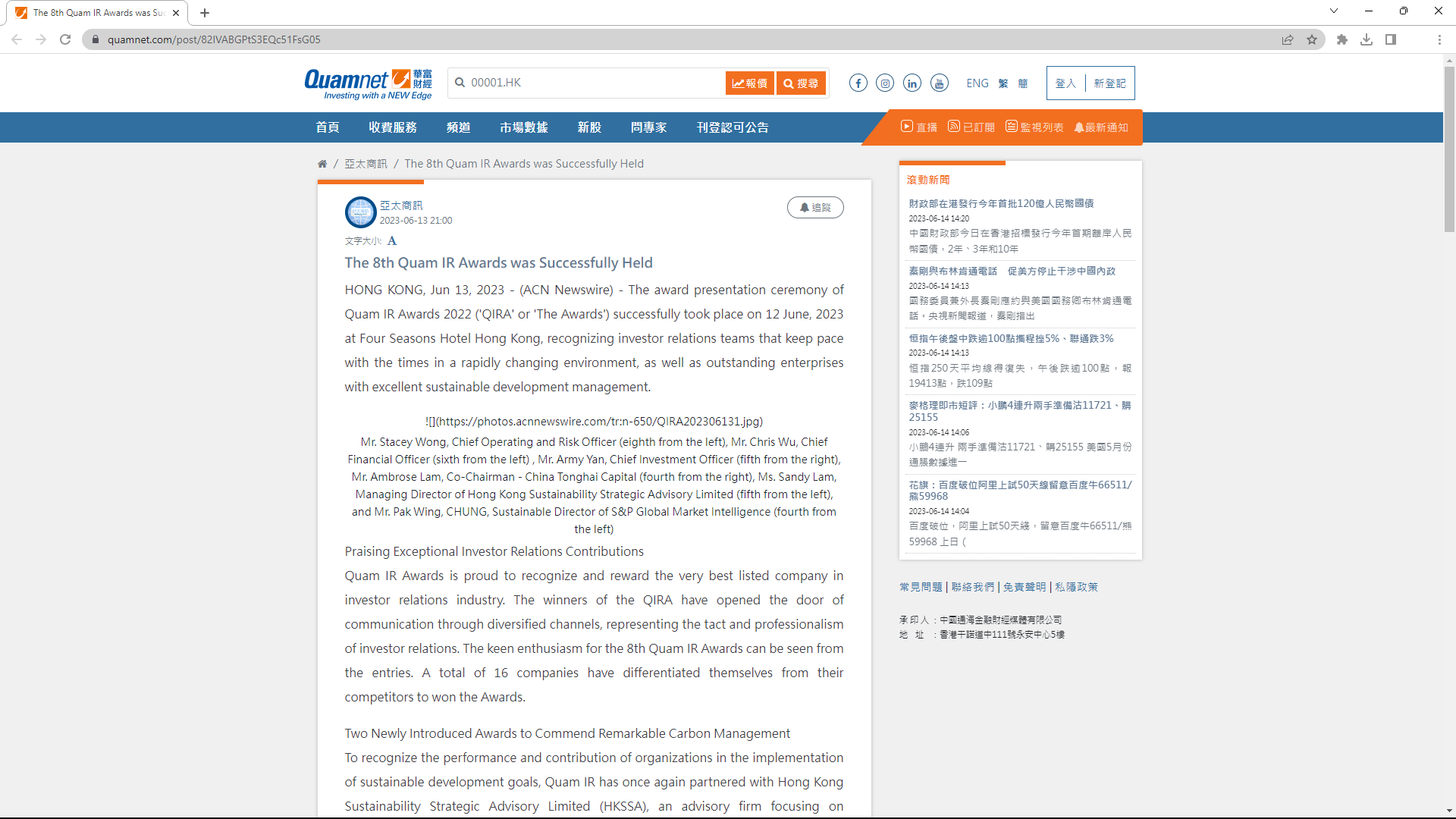This screenshot has height=819, width=1456.
Task: Click the 聯絡我們 contact link
Action: pos(972,587)
